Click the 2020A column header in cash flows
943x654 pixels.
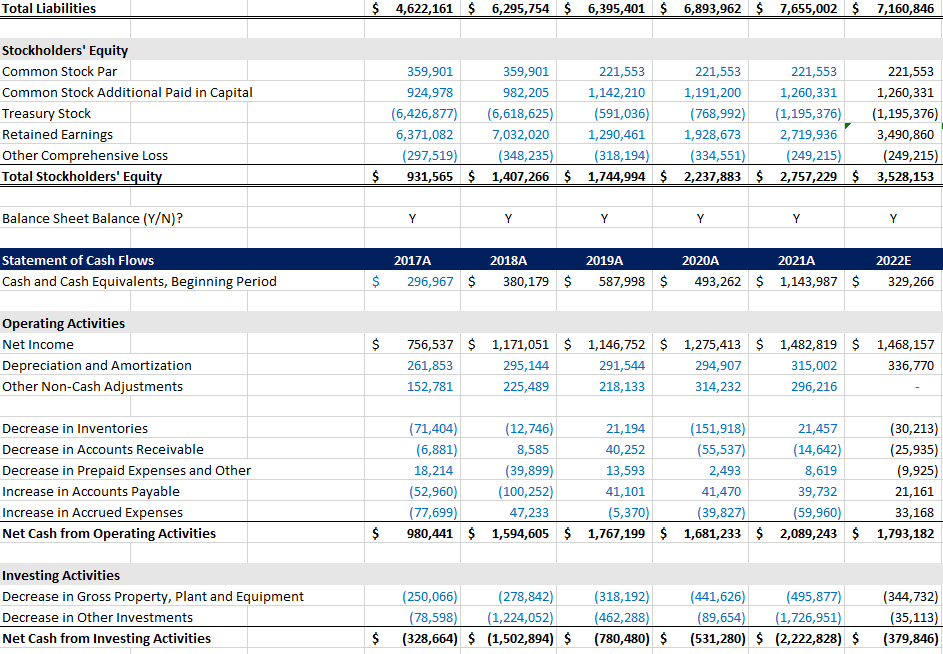tap(700, 261)
